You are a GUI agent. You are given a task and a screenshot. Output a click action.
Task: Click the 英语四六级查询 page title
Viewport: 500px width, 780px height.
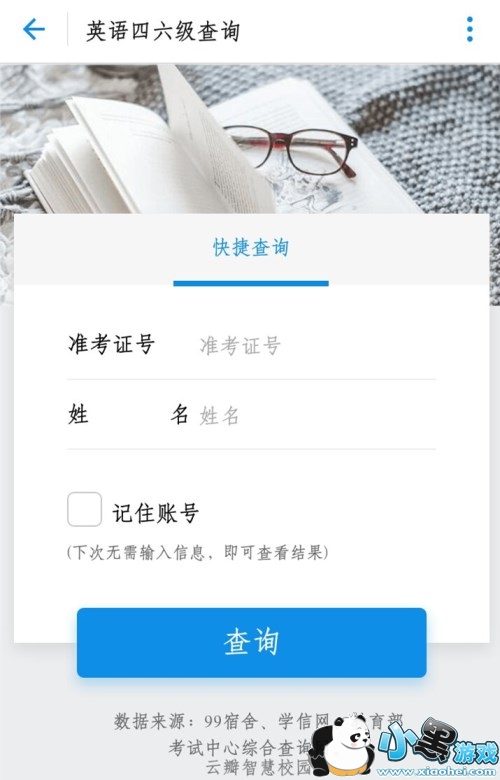pos(163,31)
